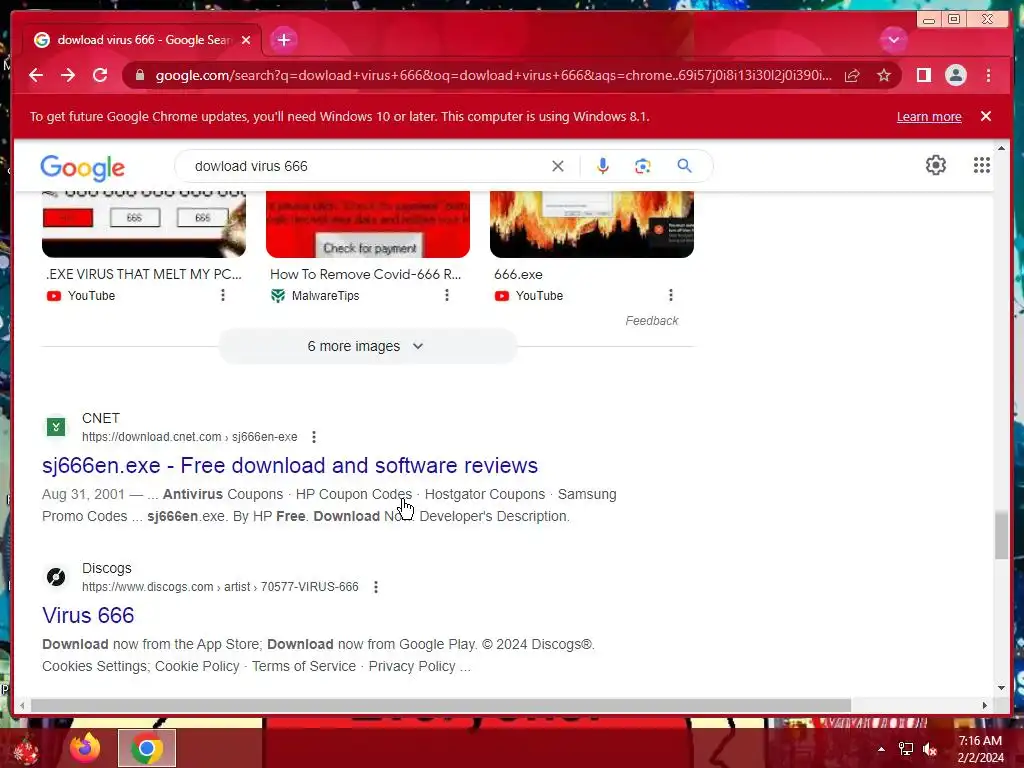Image resolution: width=1024 pixels, height=768 pixels.
Task: Open the Chrome profile avatar menu
Action: point(955,75)
